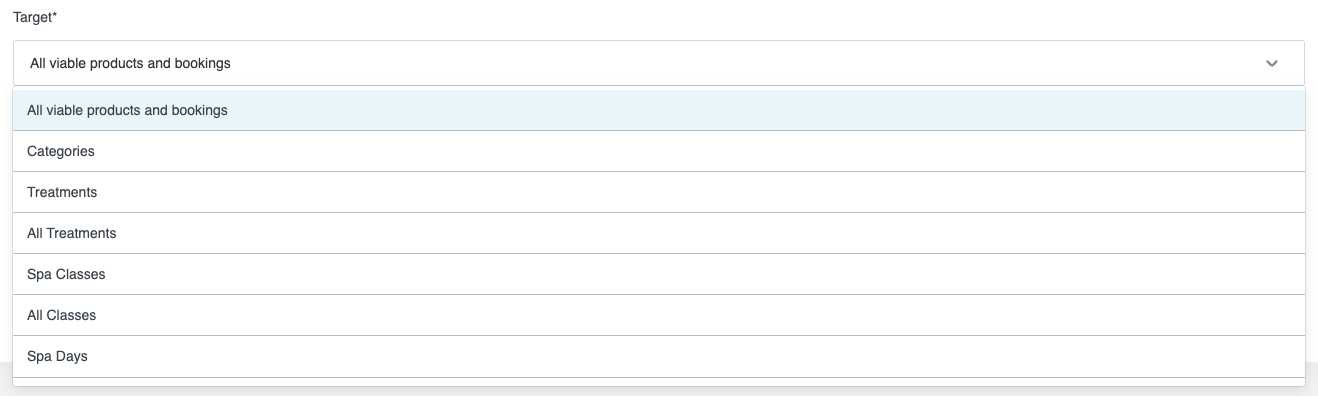Choose Categories from the dropdown list

(659, 151)
